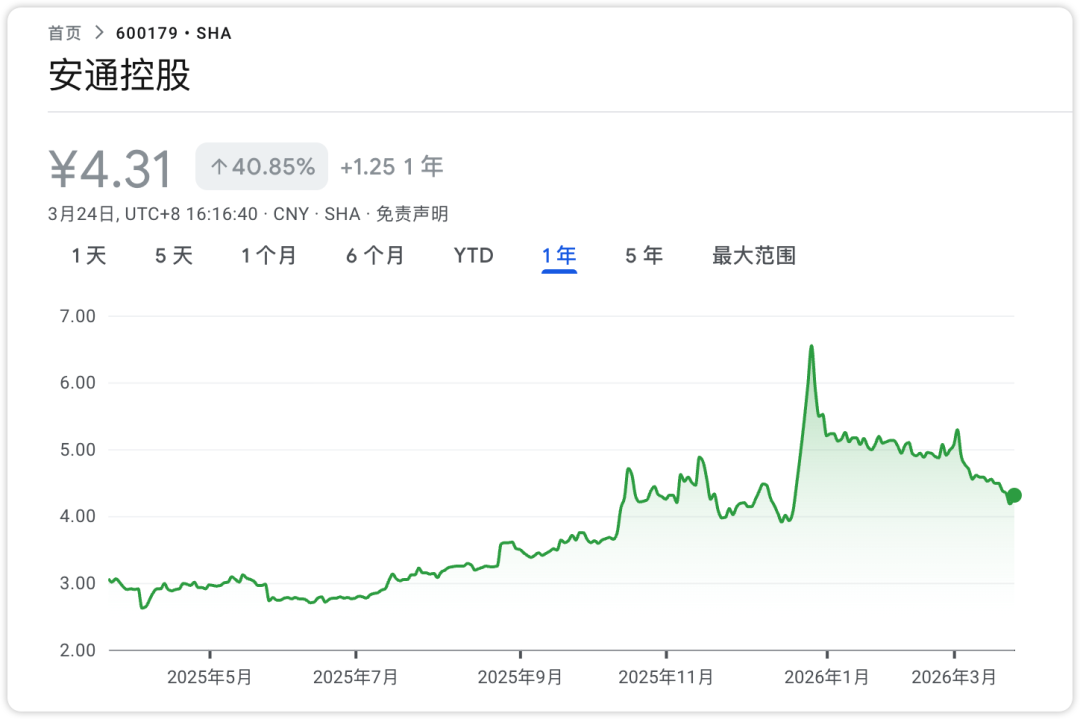The width and height of the screenshot is (1080, 719).
Task: Switch to the 1天 range tab
Action: coord(88,256)
